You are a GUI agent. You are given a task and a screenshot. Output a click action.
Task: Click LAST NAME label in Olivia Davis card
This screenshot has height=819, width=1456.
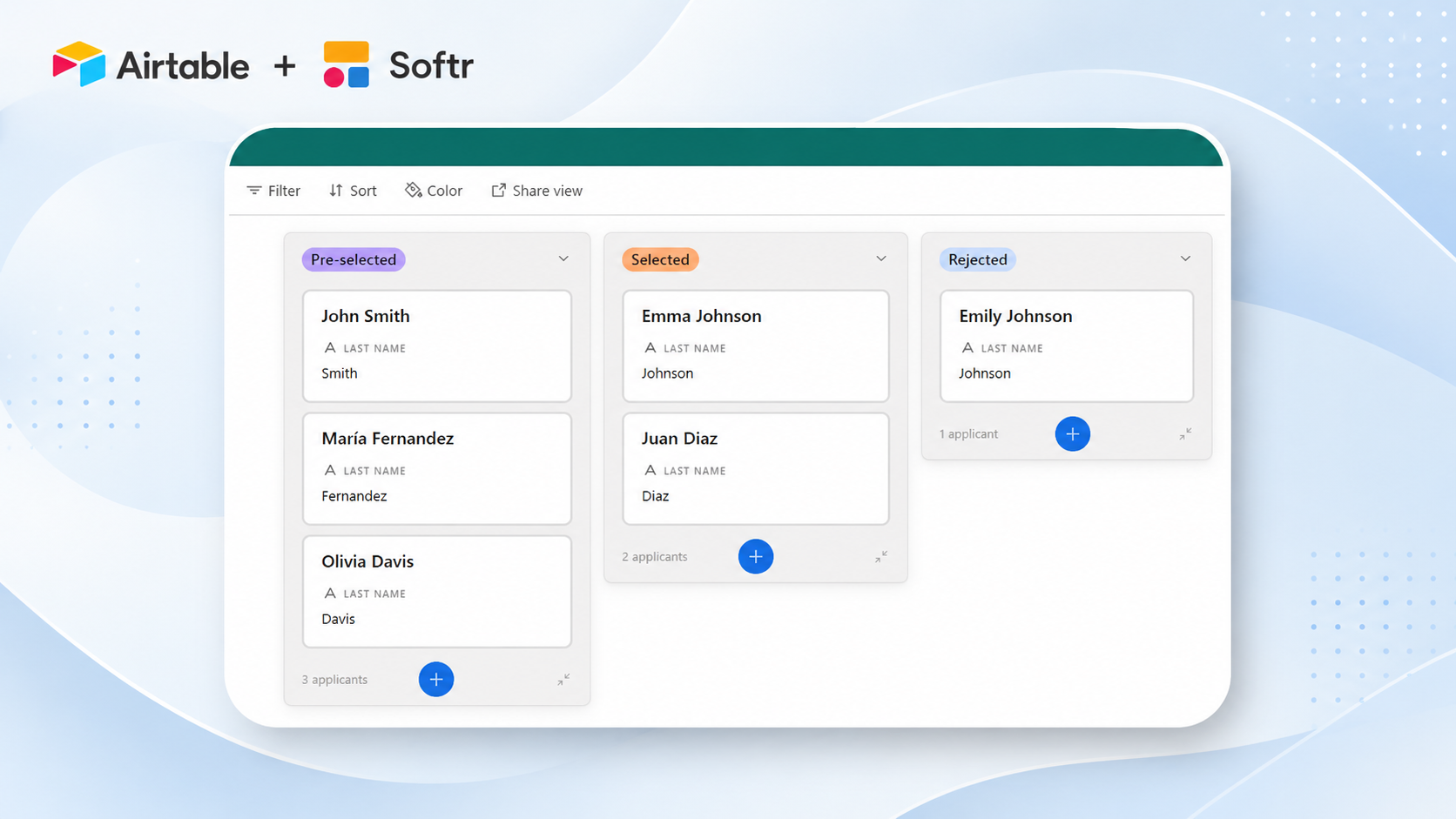click(374, 594)
